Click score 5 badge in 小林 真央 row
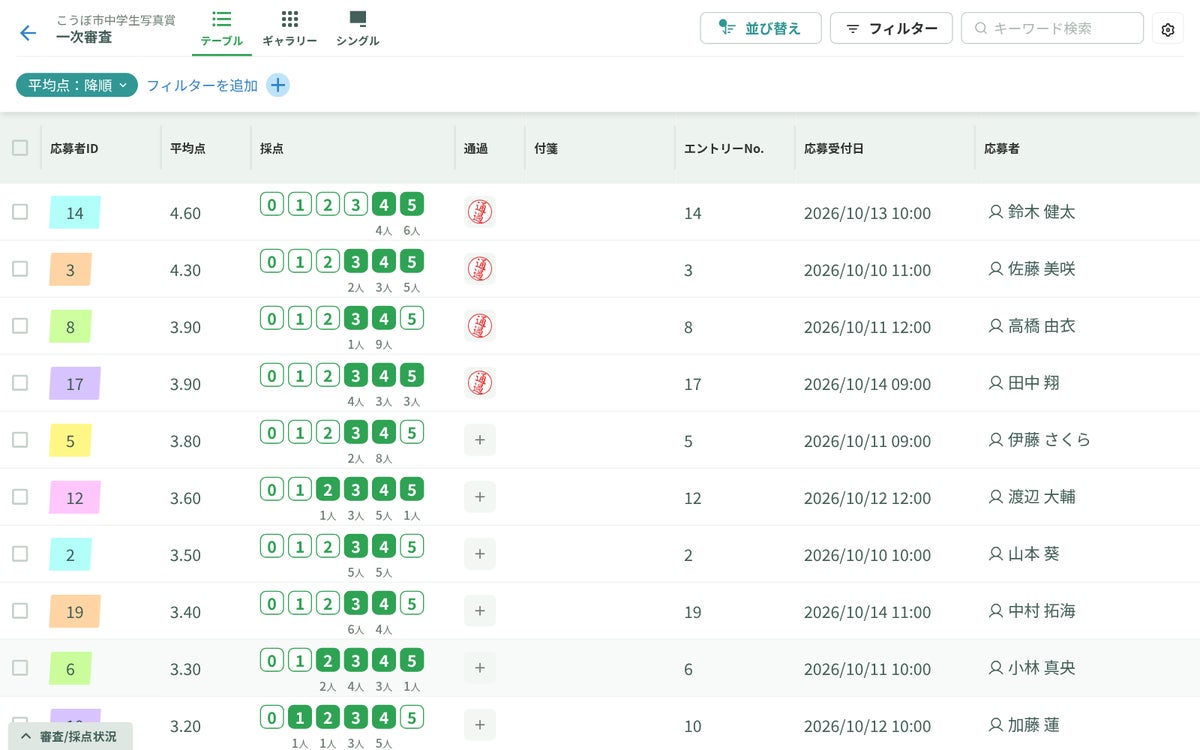The image size is (1200, 750). tap(411, 661)
